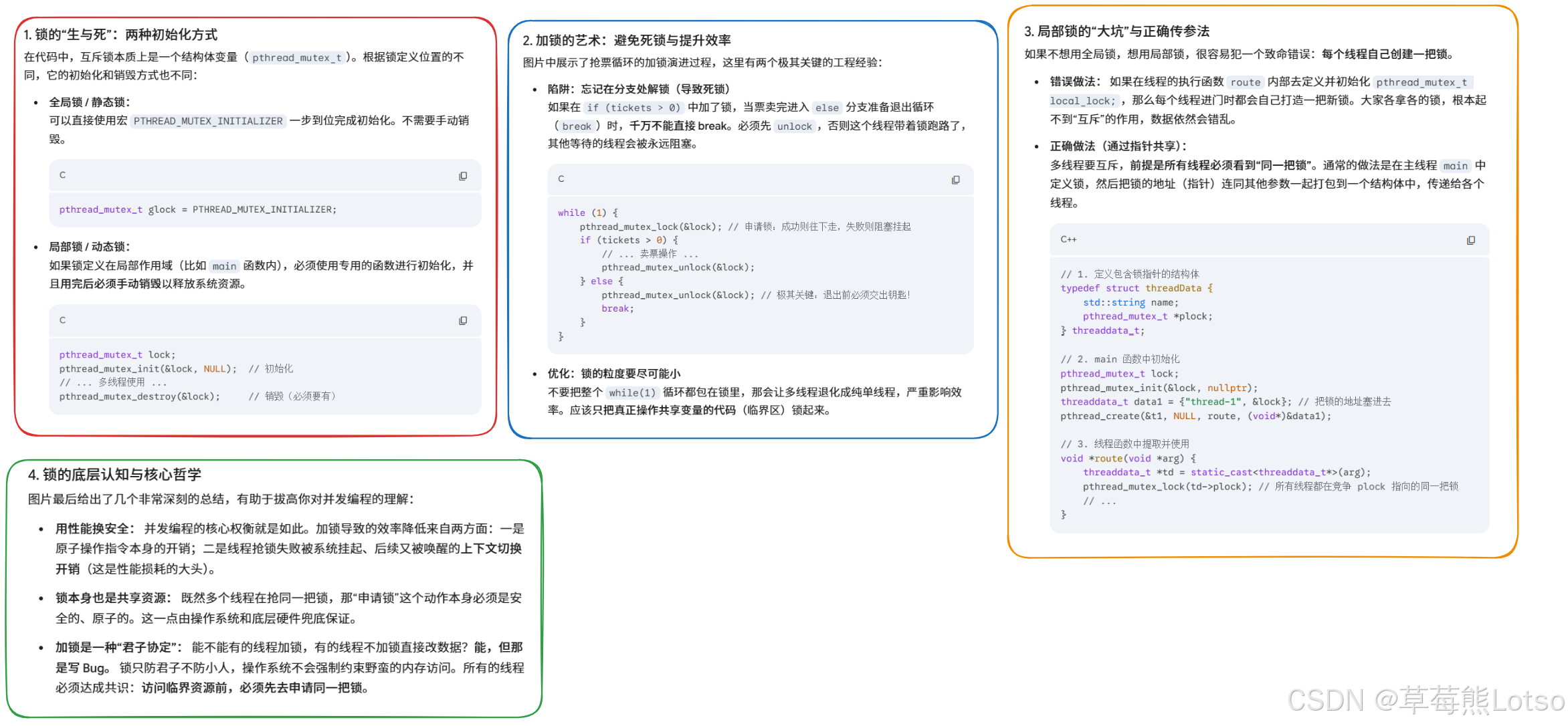Copy the while (1) ticket loop code
1568x726 pixels.
pyautogui.click(x=956, y=180)
